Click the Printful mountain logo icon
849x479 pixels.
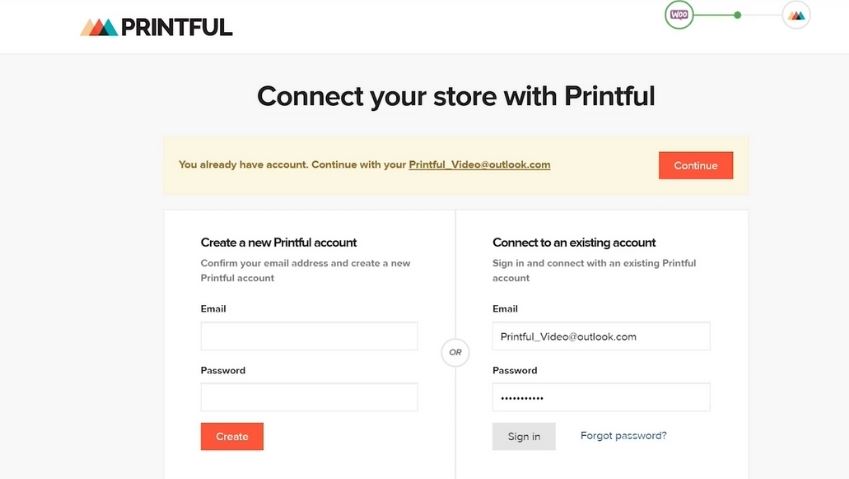click(99, 27)
